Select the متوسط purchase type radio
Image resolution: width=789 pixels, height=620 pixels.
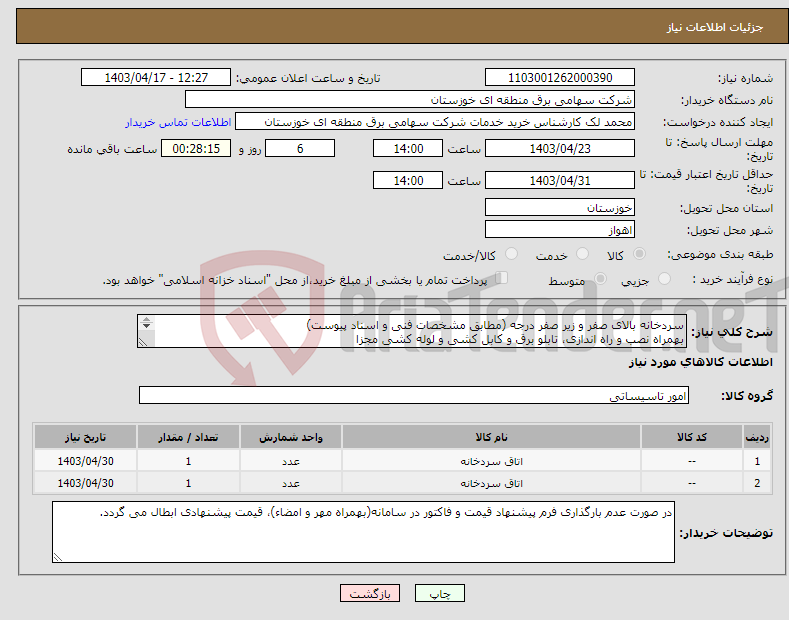[x=600, y=279]
